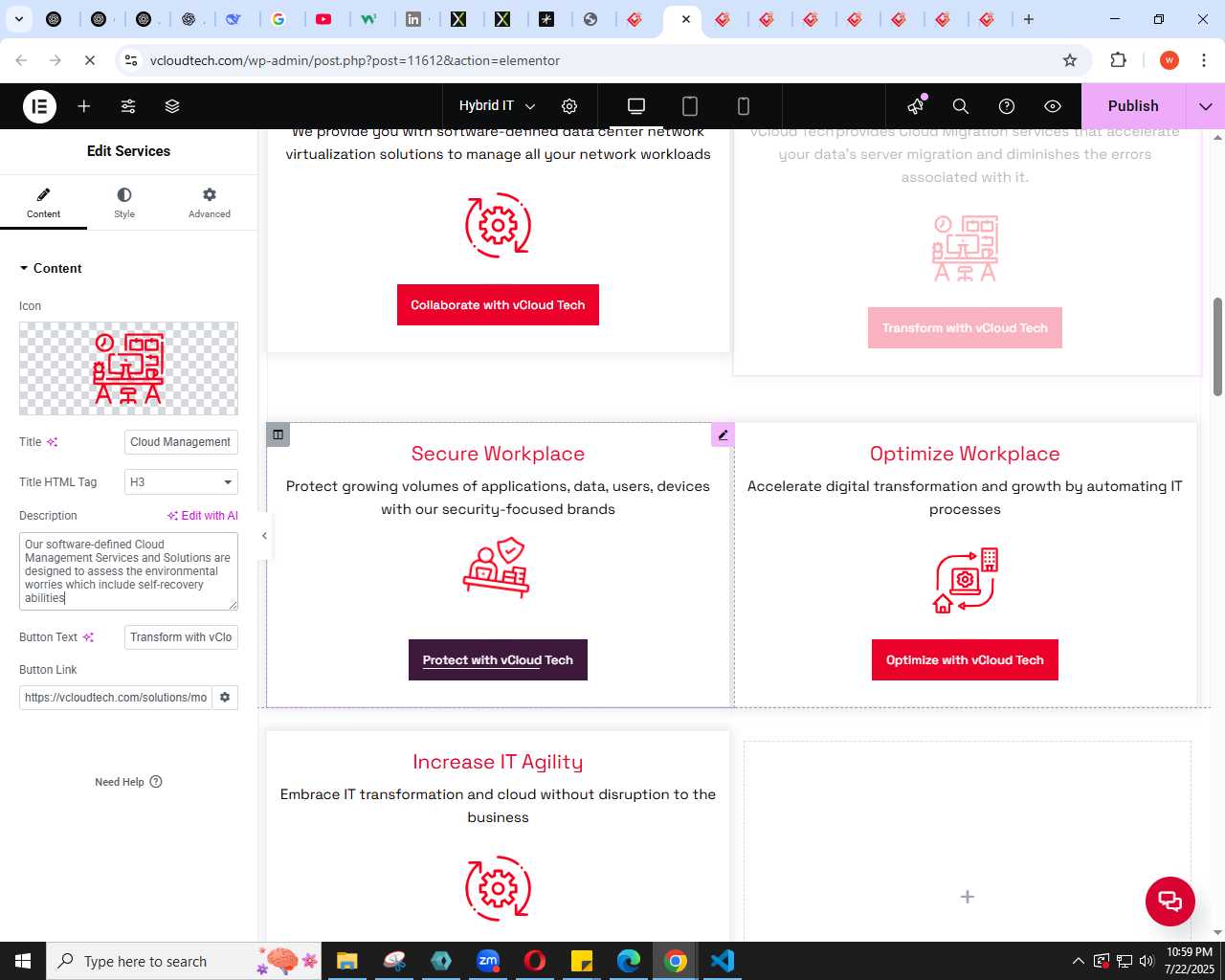Click into the Description textarea
Image resolution: width=1225 pixels, height=980 pixels.
[x=128, y=571]
